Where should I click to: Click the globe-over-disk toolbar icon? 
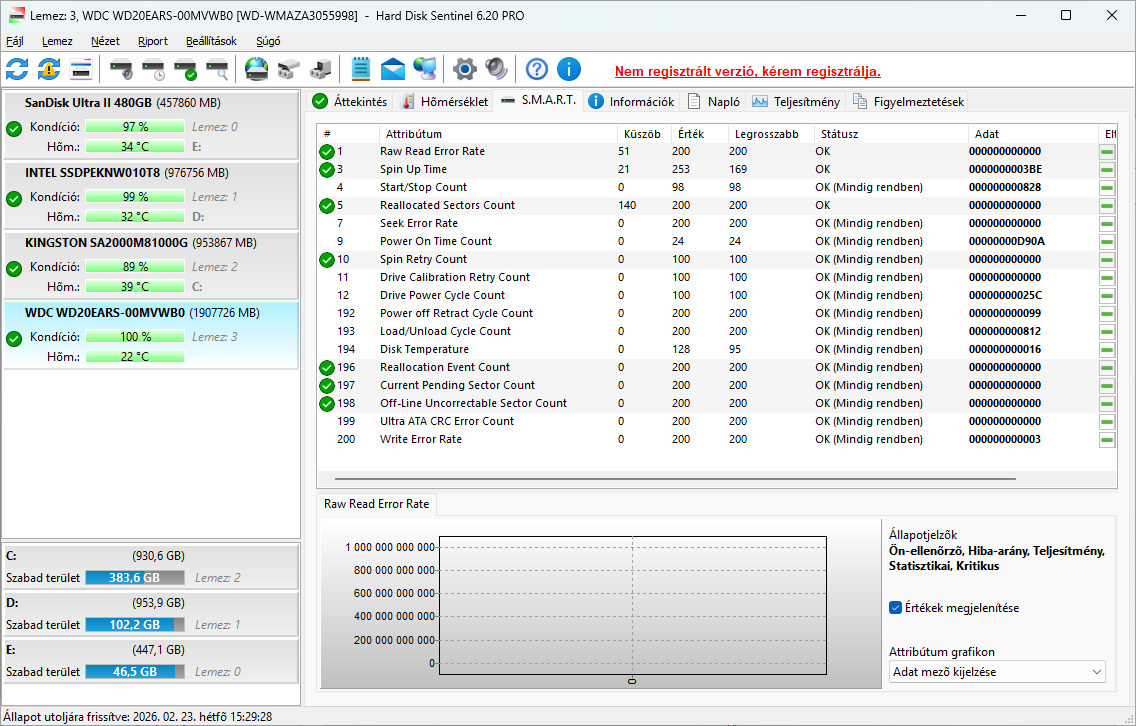(x=256, y=70)
